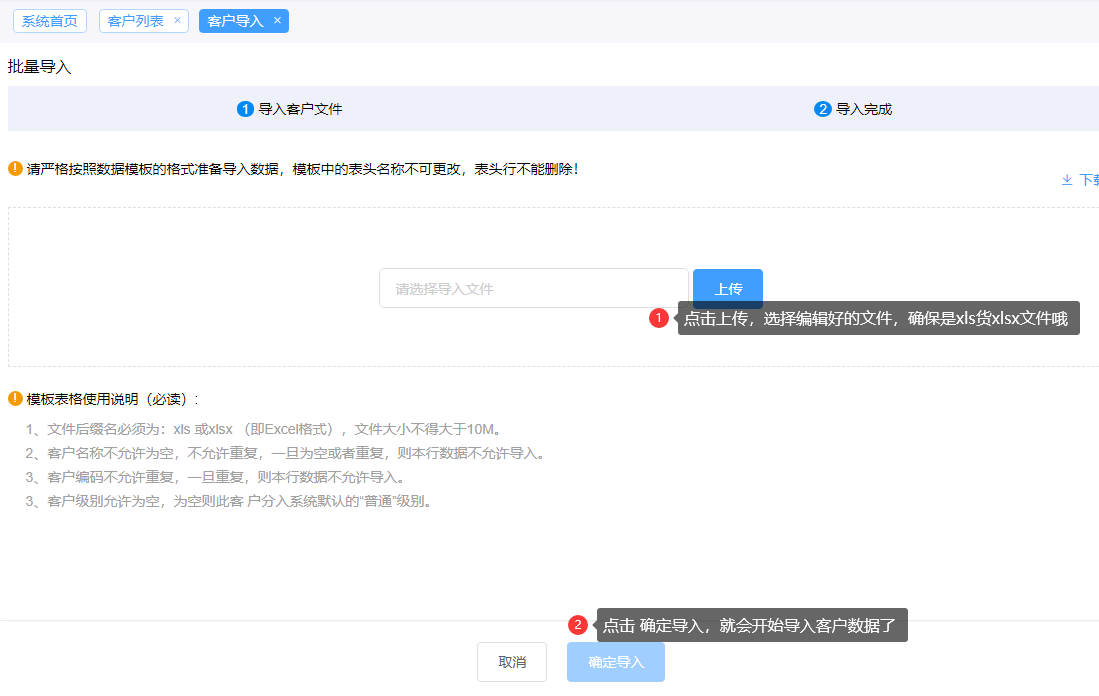Switch to the 系统首页 tab
1099x696 pixels.
pyautogui.click(x=48, y=20)
